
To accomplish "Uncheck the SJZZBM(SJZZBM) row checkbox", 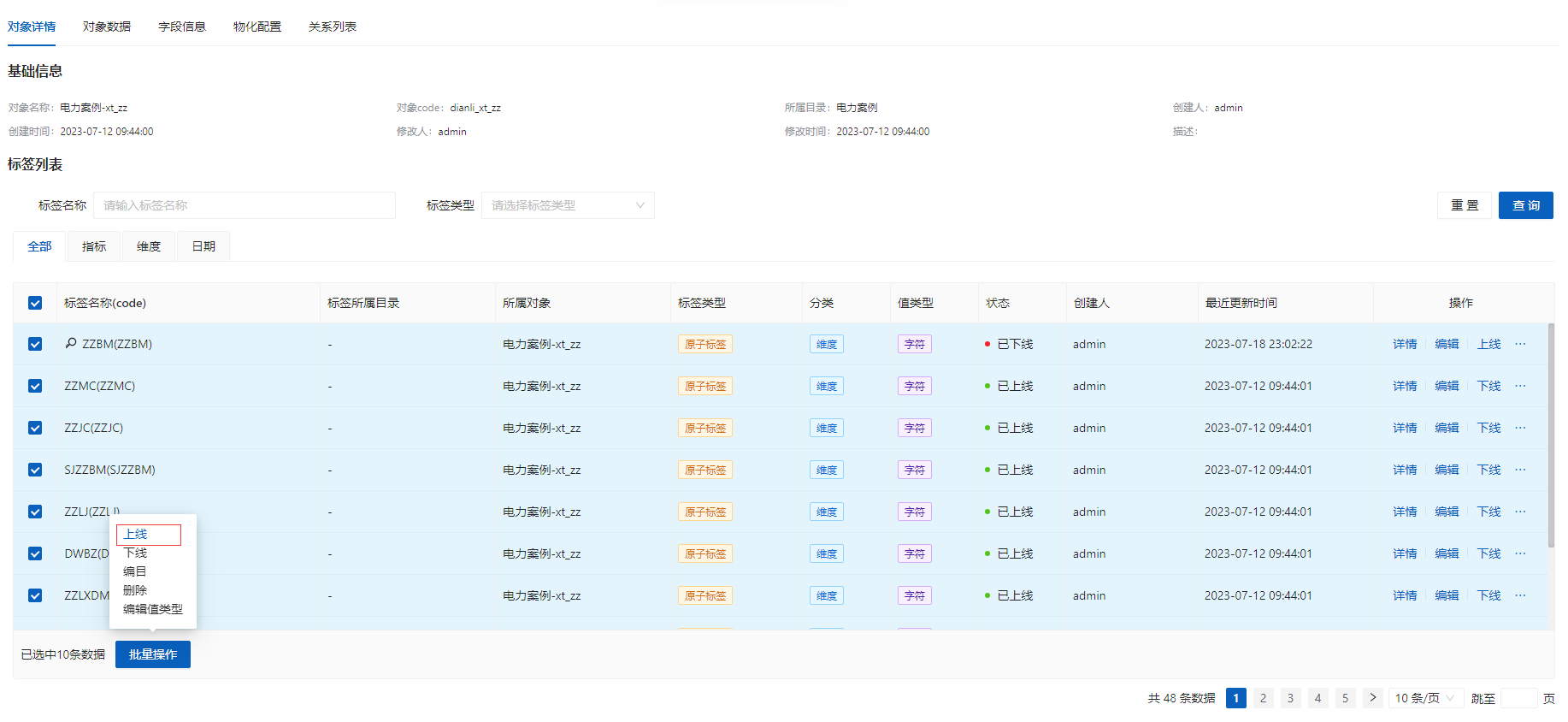I will coord(35,470).
